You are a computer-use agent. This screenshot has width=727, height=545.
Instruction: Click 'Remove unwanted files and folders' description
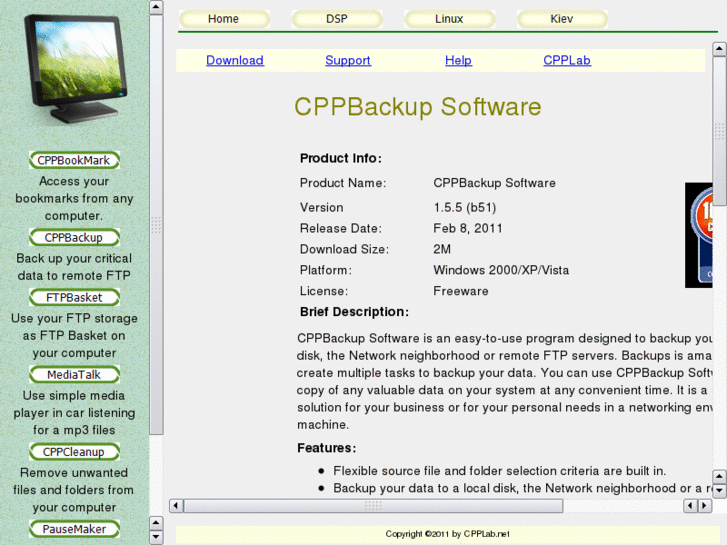point(74,490)
